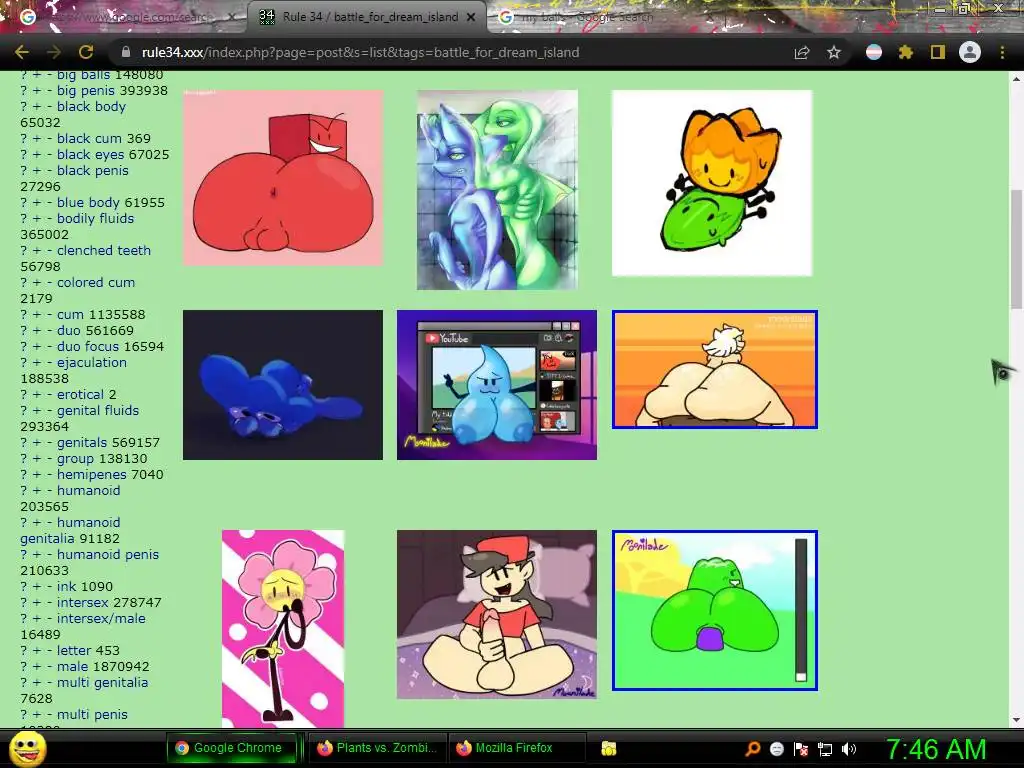Open the Chrome profile avatar
1024x768 pixels.
(x=970, y=52)
